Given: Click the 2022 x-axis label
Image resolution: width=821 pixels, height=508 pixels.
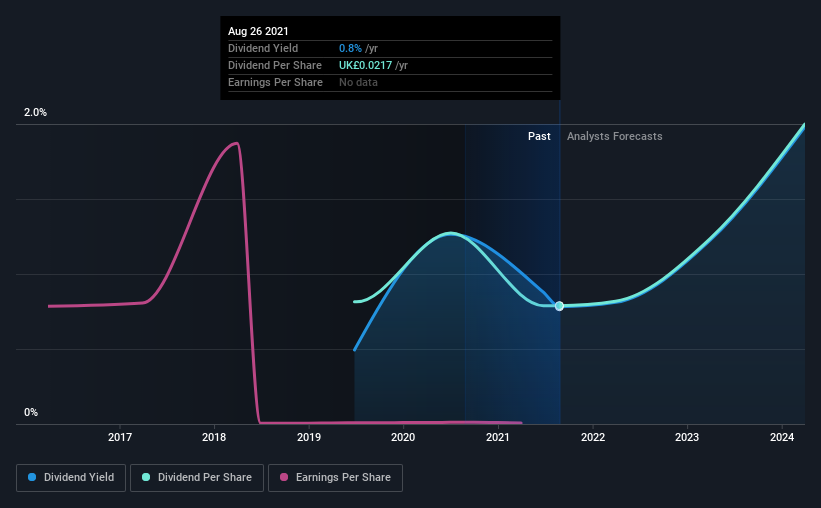Looking at the screenshot, I should [593, 437].
